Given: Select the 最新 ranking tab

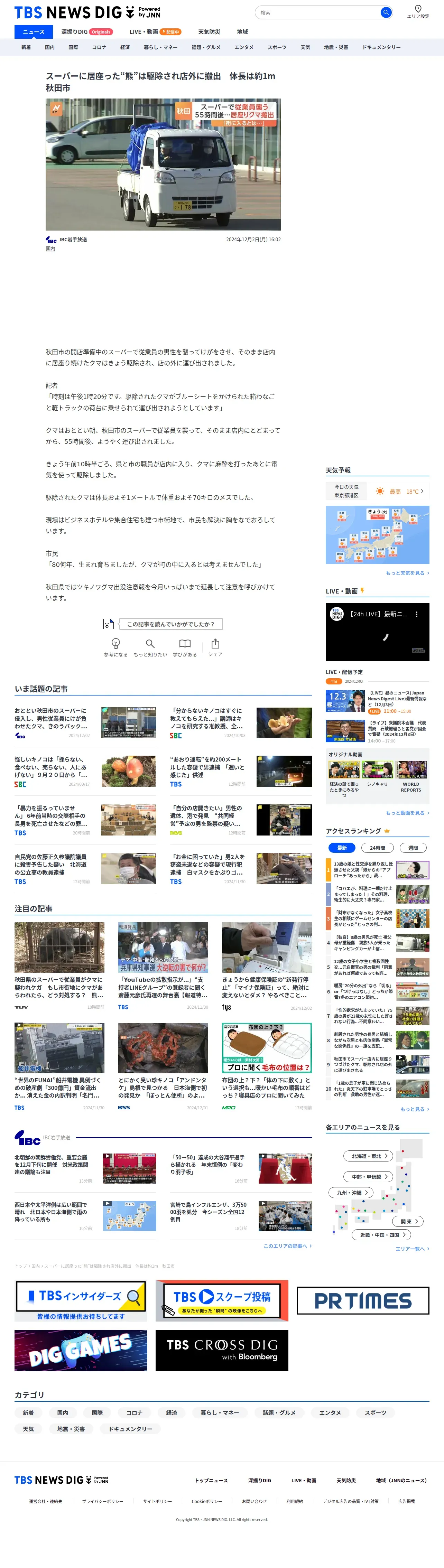Looking at the screenshot, I should coord(342,848).
